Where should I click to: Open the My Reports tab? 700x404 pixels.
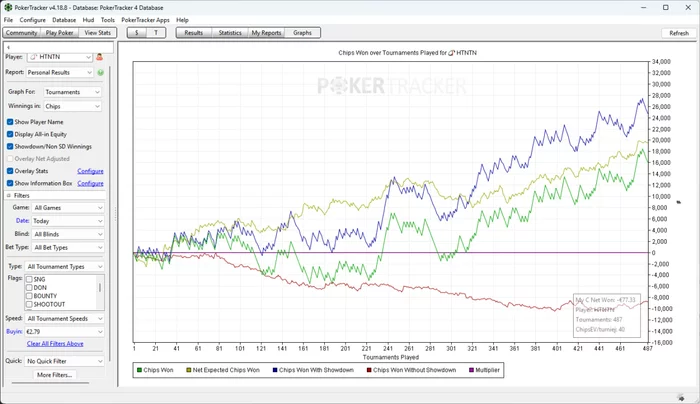[266, 33]
